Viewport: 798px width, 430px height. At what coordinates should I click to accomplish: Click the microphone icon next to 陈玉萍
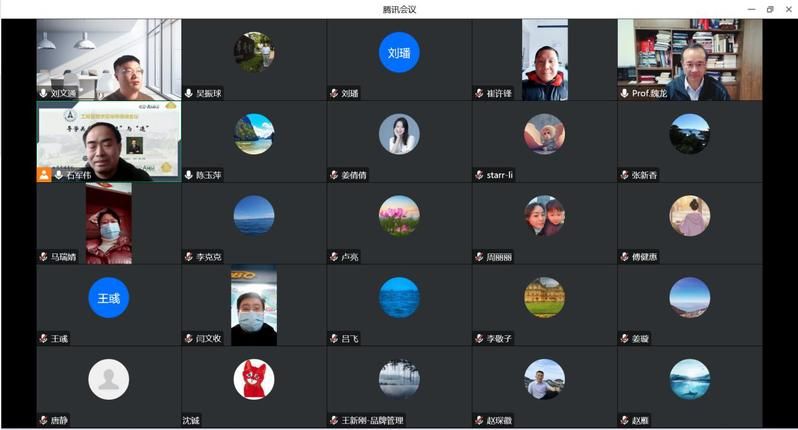(188, 175)
